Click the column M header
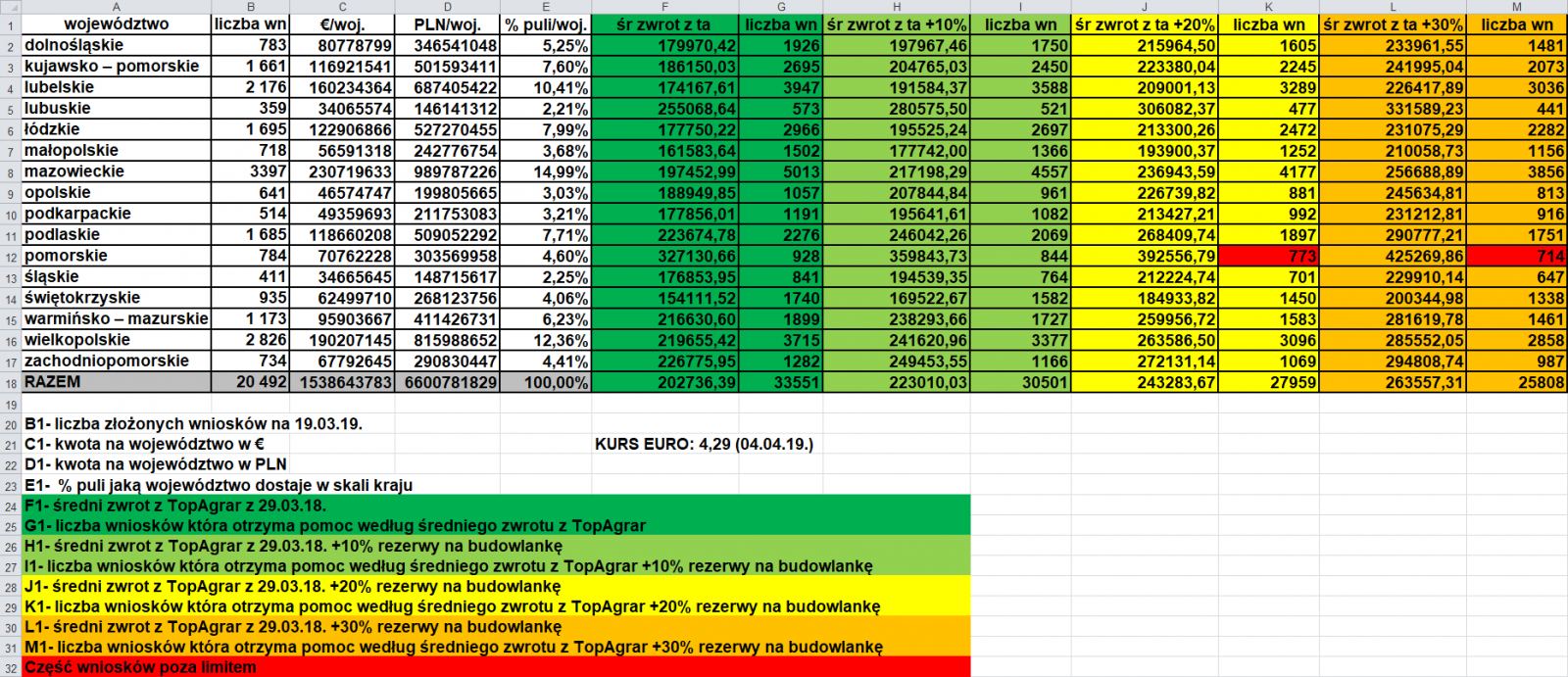Screen dimensions: 1568x677 click(1516, 6)
